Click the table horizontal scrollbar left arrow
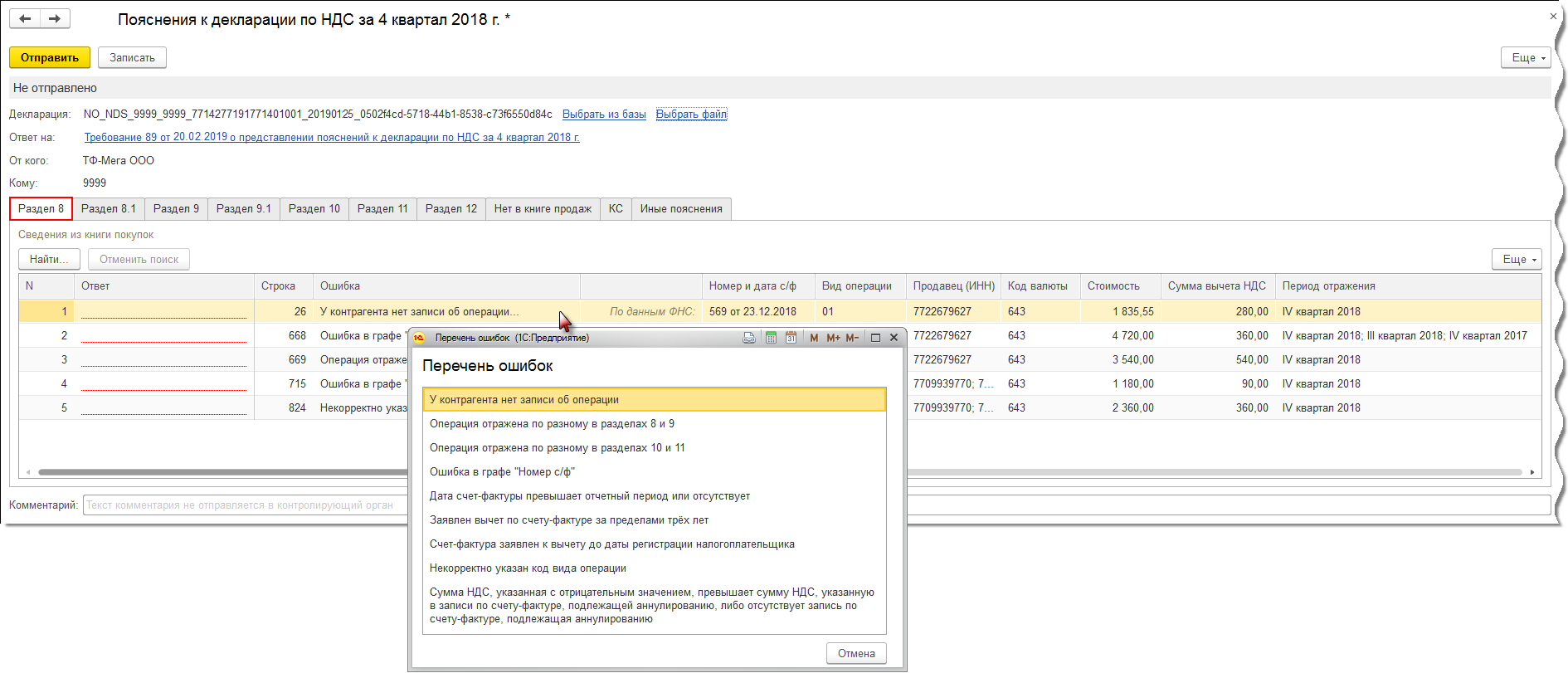This screenshot has width=1568, height=673. (28, 472)
